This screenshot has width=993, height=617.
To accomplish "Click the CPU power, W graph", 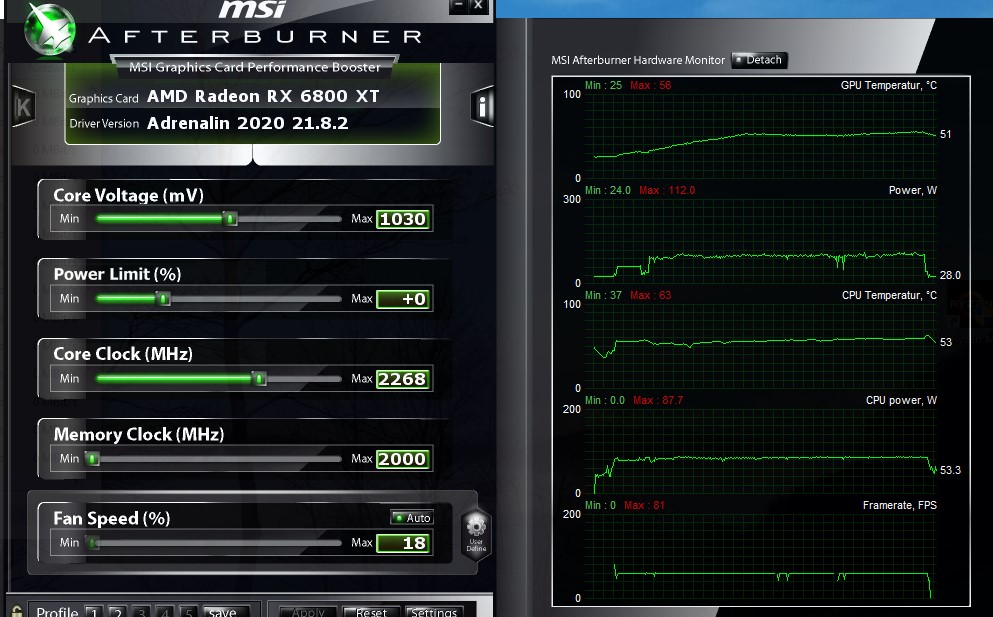I will 760,452.
